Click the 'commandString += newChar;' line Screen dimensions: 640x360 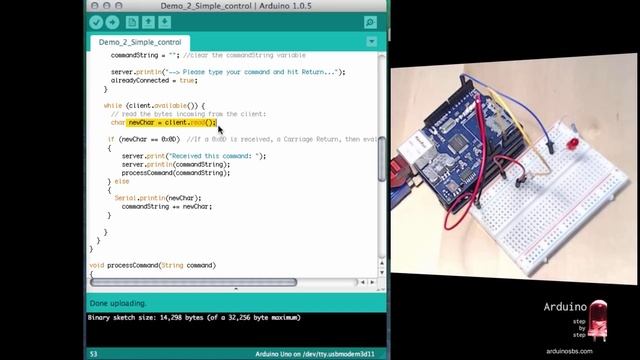pyautogui.click(x=167, y=207)
